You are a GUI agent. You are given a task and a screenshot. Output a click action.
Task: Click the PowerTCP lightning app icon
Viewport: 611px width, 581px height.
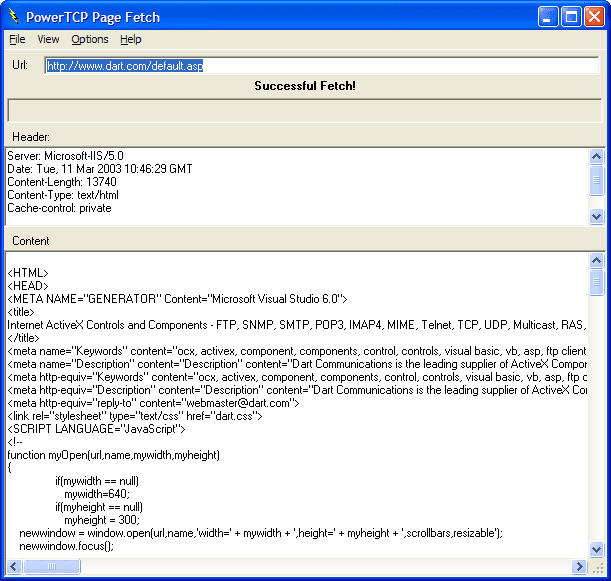tap(14, 17)
